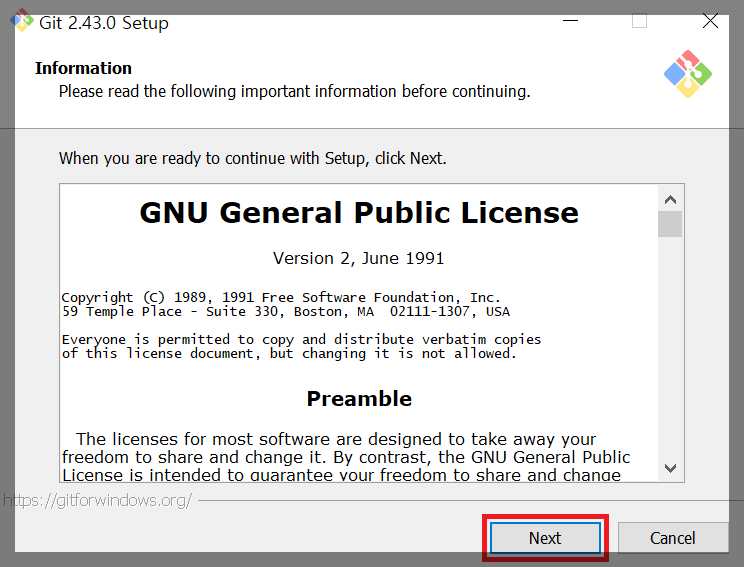
Task: Click the "Information" heading
Action: 83,68
